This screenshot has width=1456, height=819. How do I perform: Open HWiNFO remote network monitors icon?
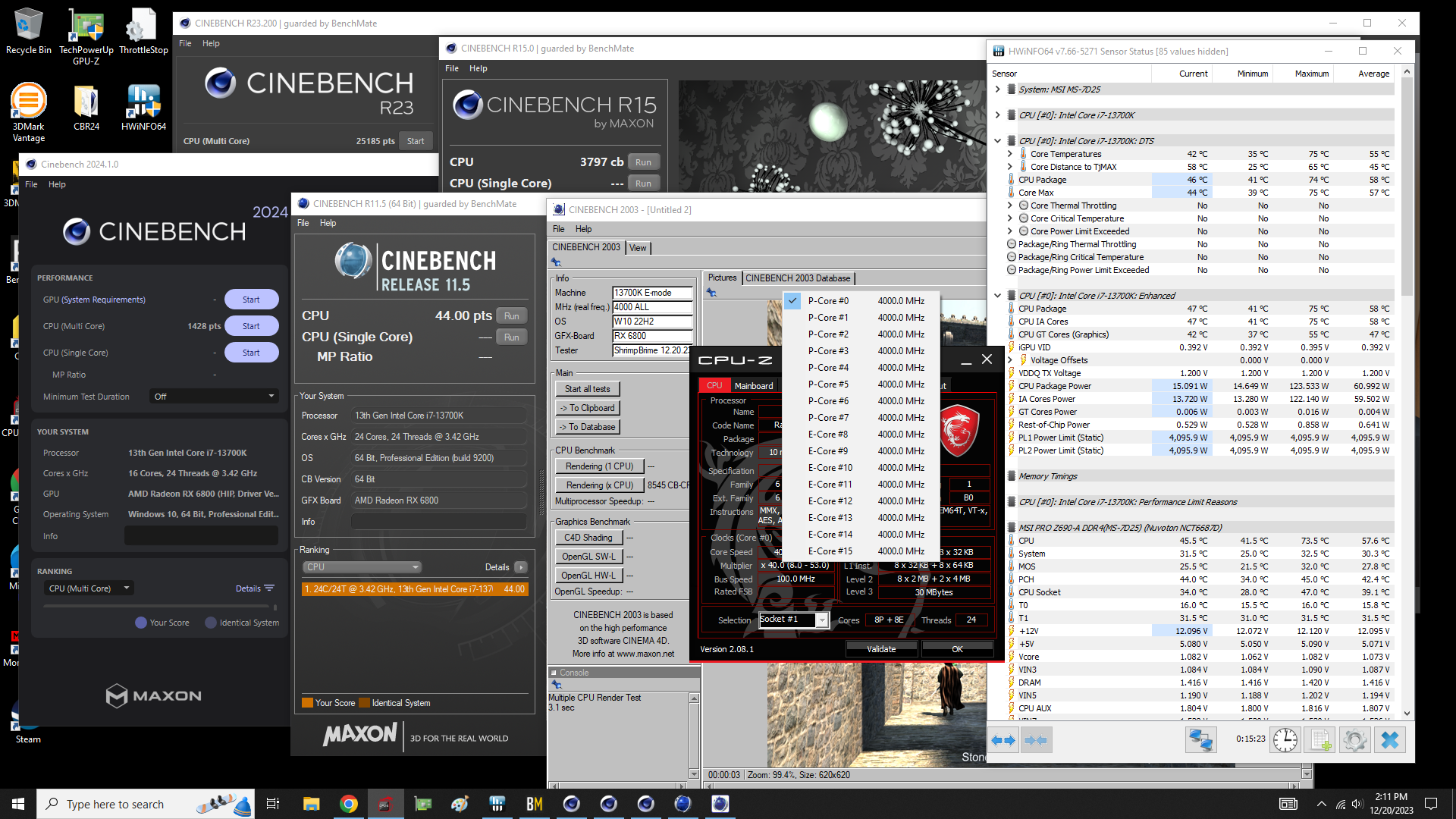pyautogui.click(x=1201, y=740)
